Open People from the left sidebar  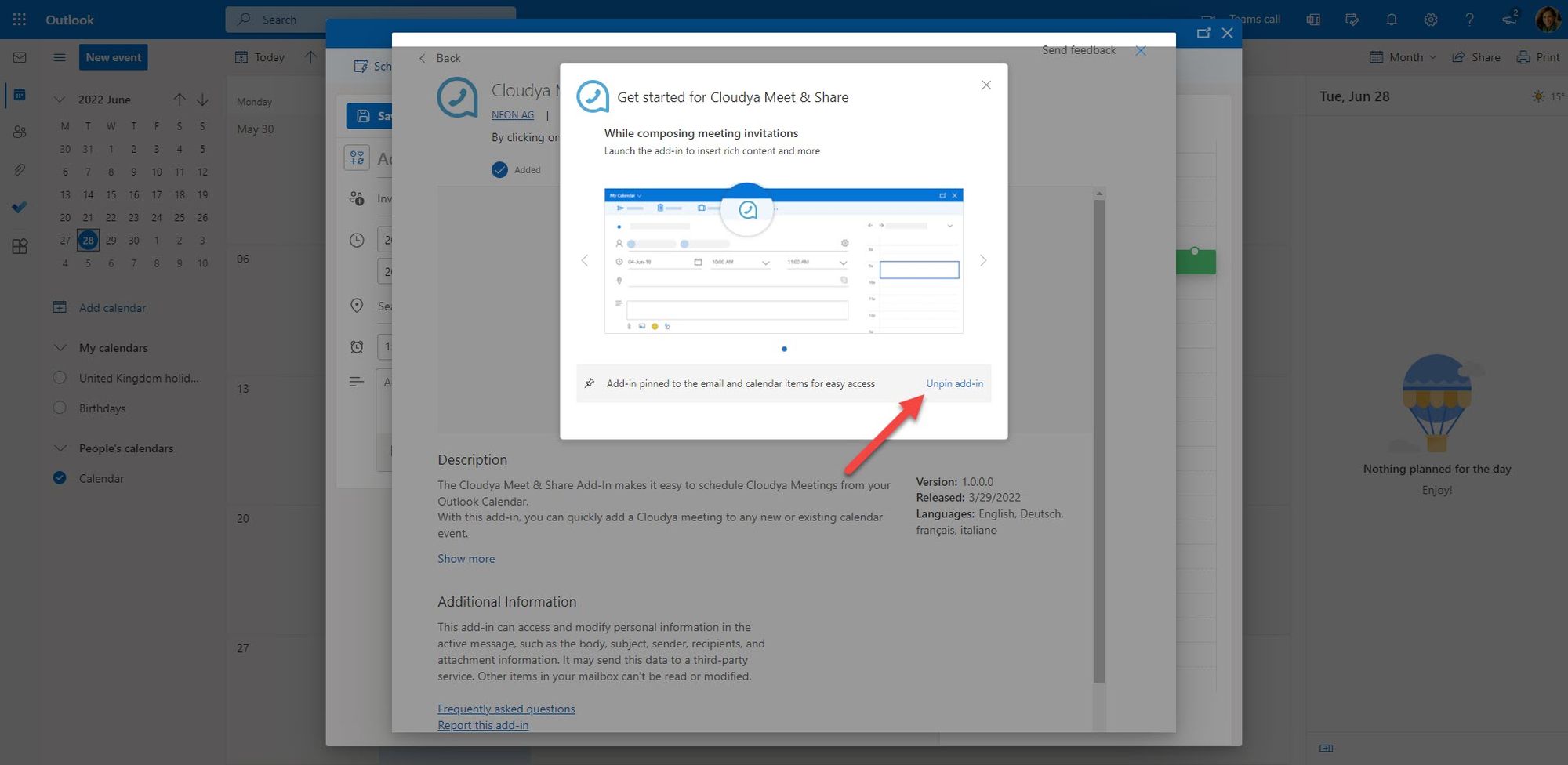[20, 132]
